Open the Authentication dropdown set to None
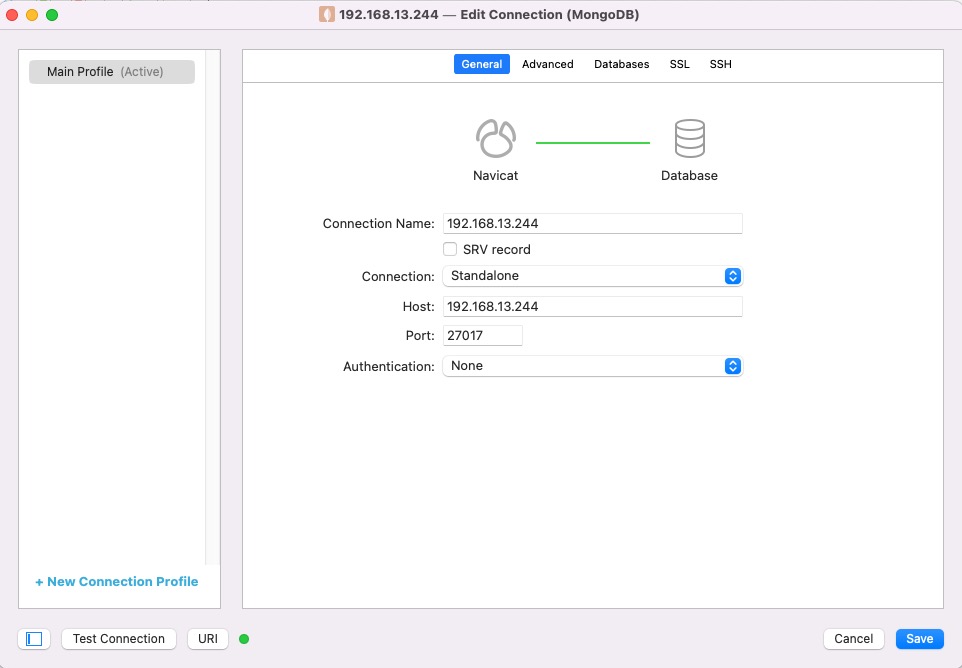This screenshot has height=668, width=962. pos(593,366)
